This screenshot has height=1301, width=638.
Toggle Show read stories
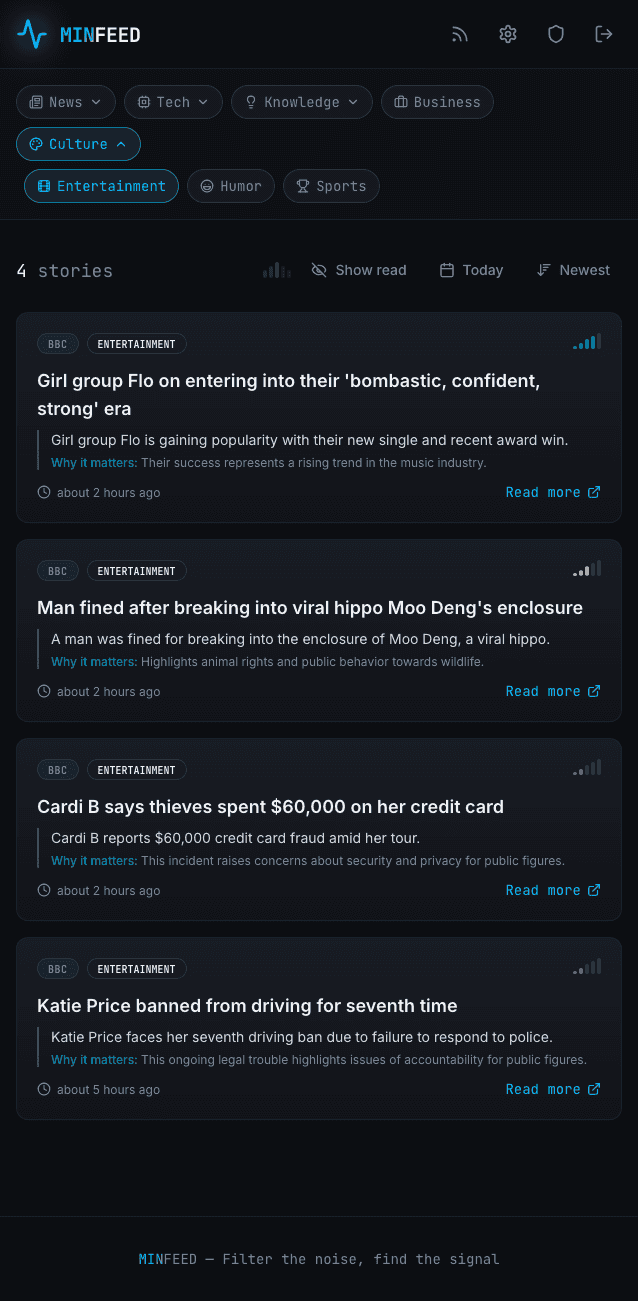click(359, 270)
